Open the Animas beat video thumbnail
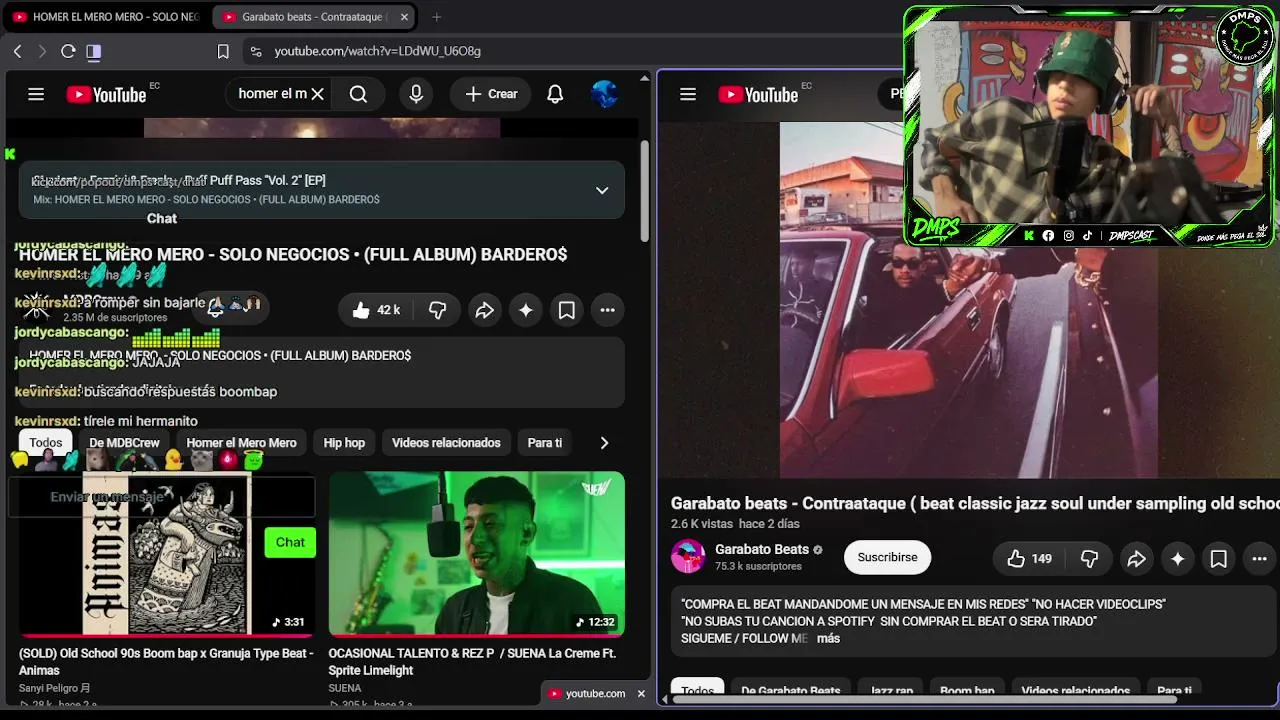 (x=165, y=554)
